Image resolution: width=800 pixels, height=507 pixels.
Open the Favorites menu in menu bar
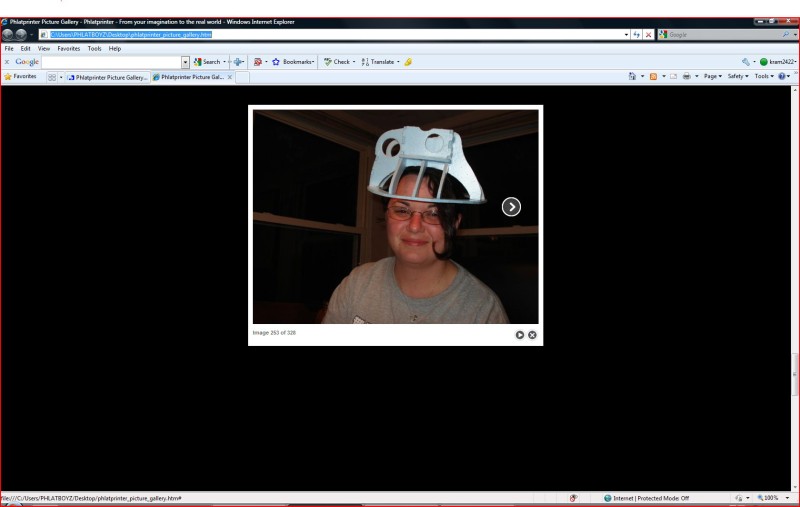(68, 48)
